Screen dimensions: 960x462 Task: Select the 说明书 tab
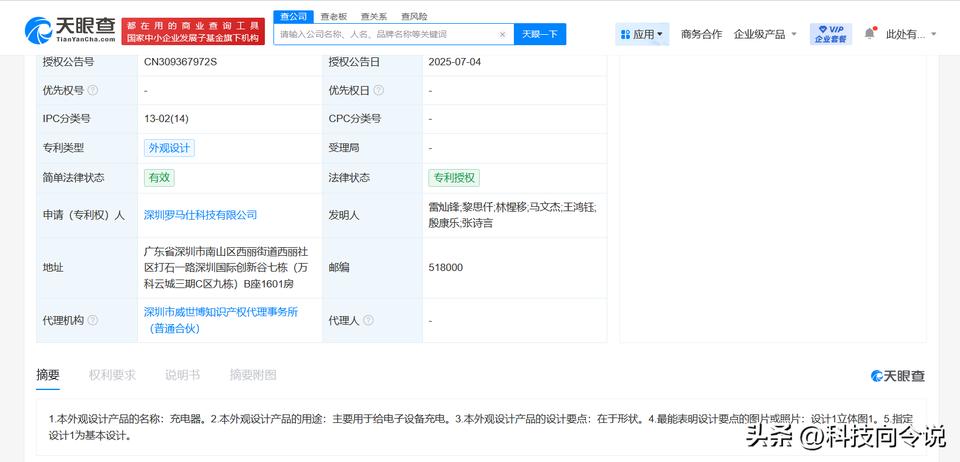point(182,375)
